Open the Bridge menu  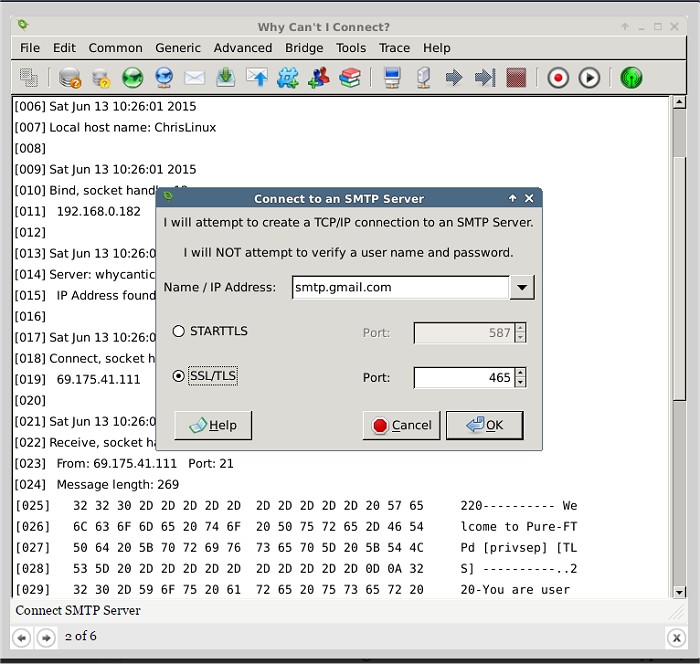[x=304, y=47]
